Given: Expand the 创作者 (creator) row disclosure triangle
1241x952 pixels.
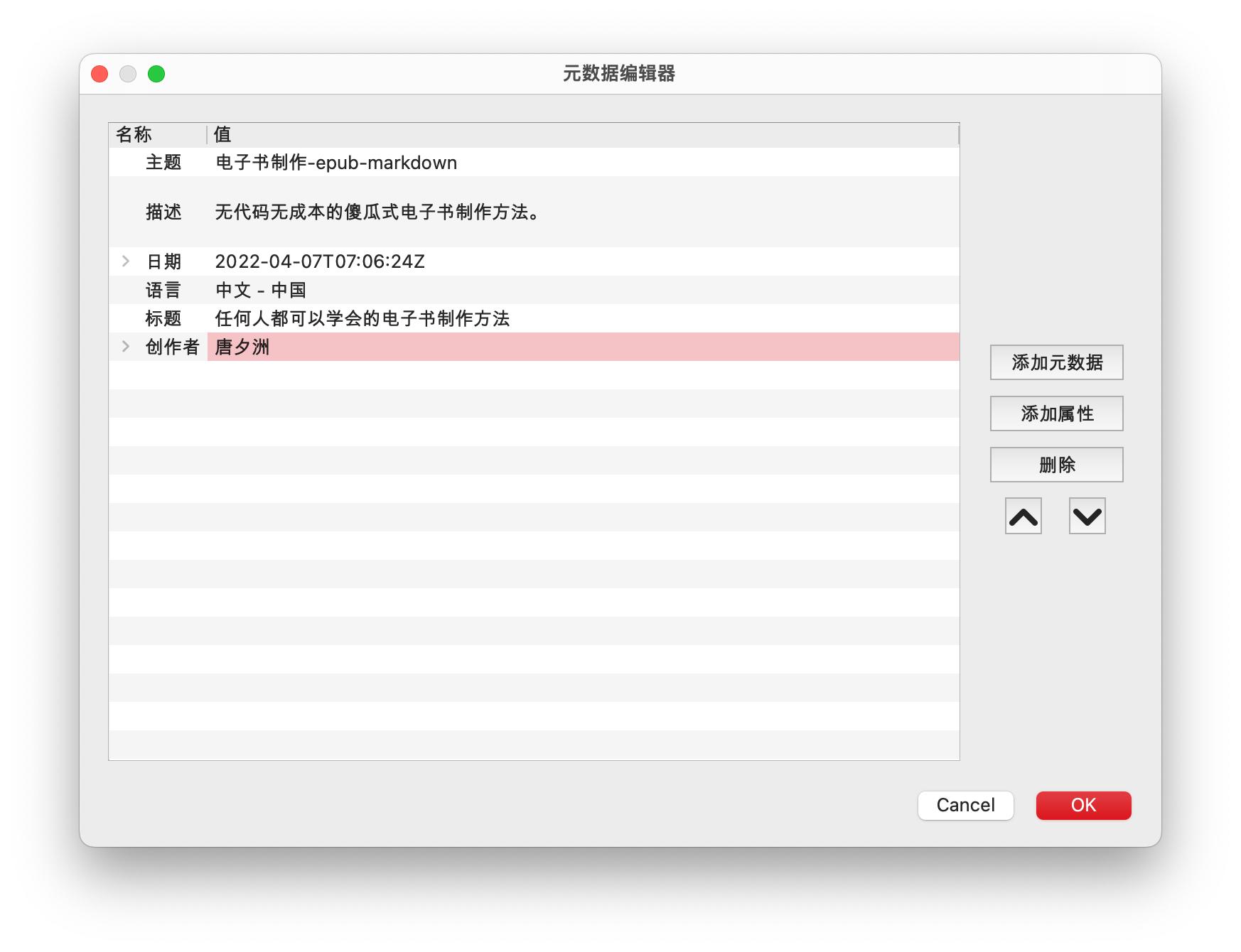Looking at the screenshot, I should [x=126, y=347].
